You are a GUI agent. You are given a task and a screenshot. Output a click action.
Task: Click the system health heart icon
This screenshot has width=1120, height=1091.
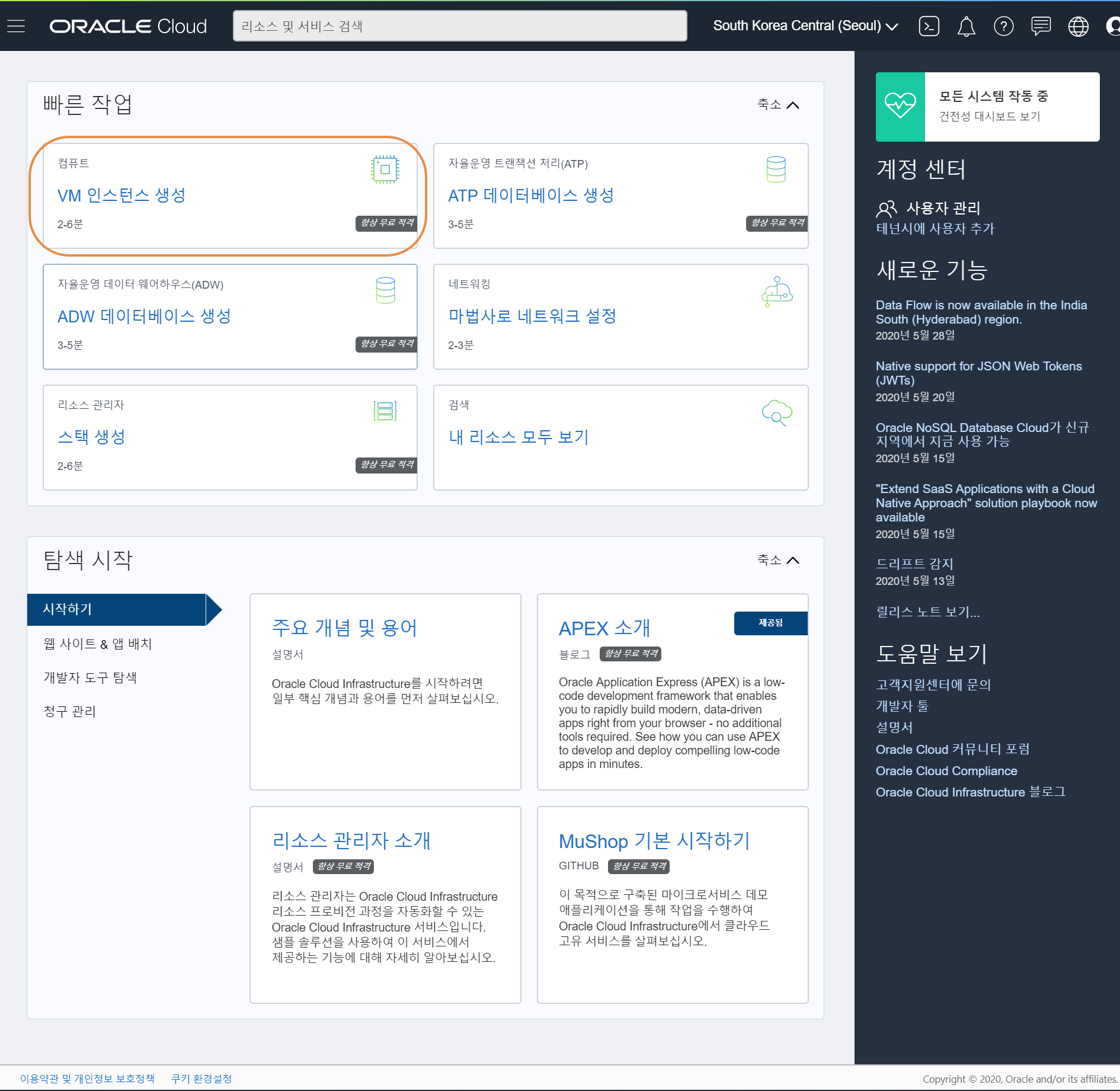[900, 107]
